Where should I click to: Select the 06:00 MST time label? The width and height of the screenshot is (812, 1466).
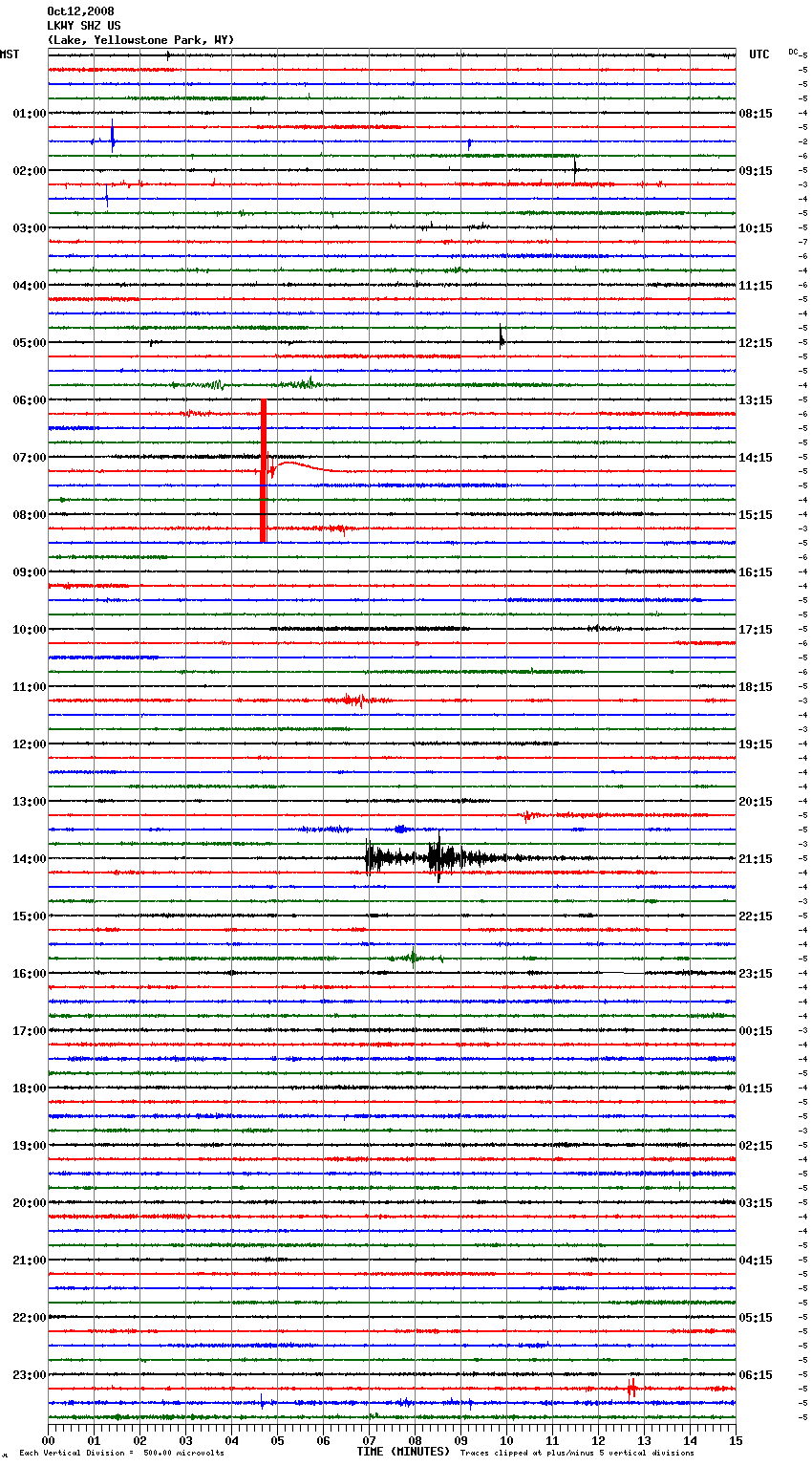point(30,400)
